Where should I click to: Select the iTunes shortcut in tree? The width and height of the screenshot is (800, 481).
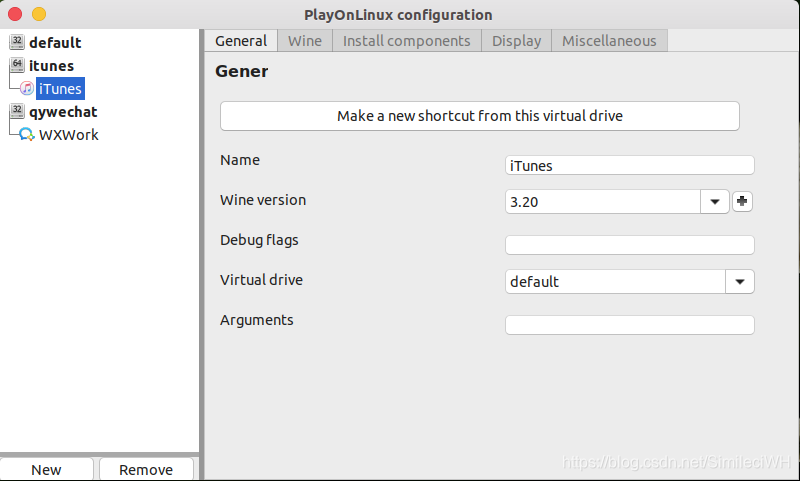(x=60, y=89)
